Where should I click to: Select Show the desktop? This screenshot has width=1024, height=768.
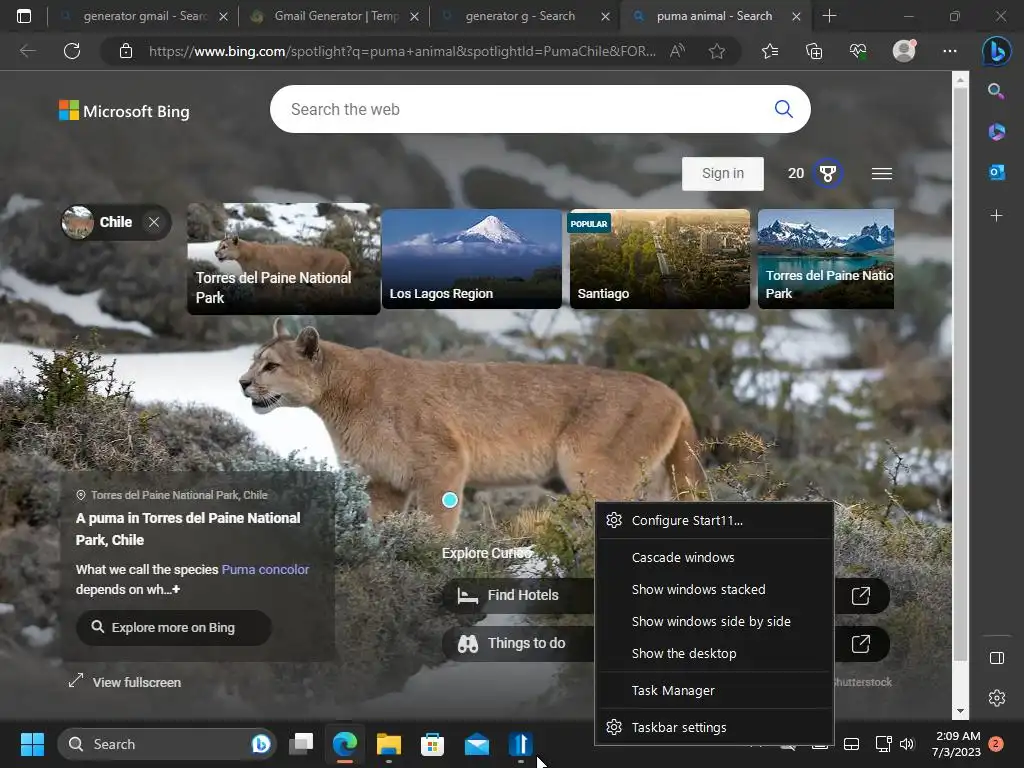pyautogui.click(x=713, y=653)
